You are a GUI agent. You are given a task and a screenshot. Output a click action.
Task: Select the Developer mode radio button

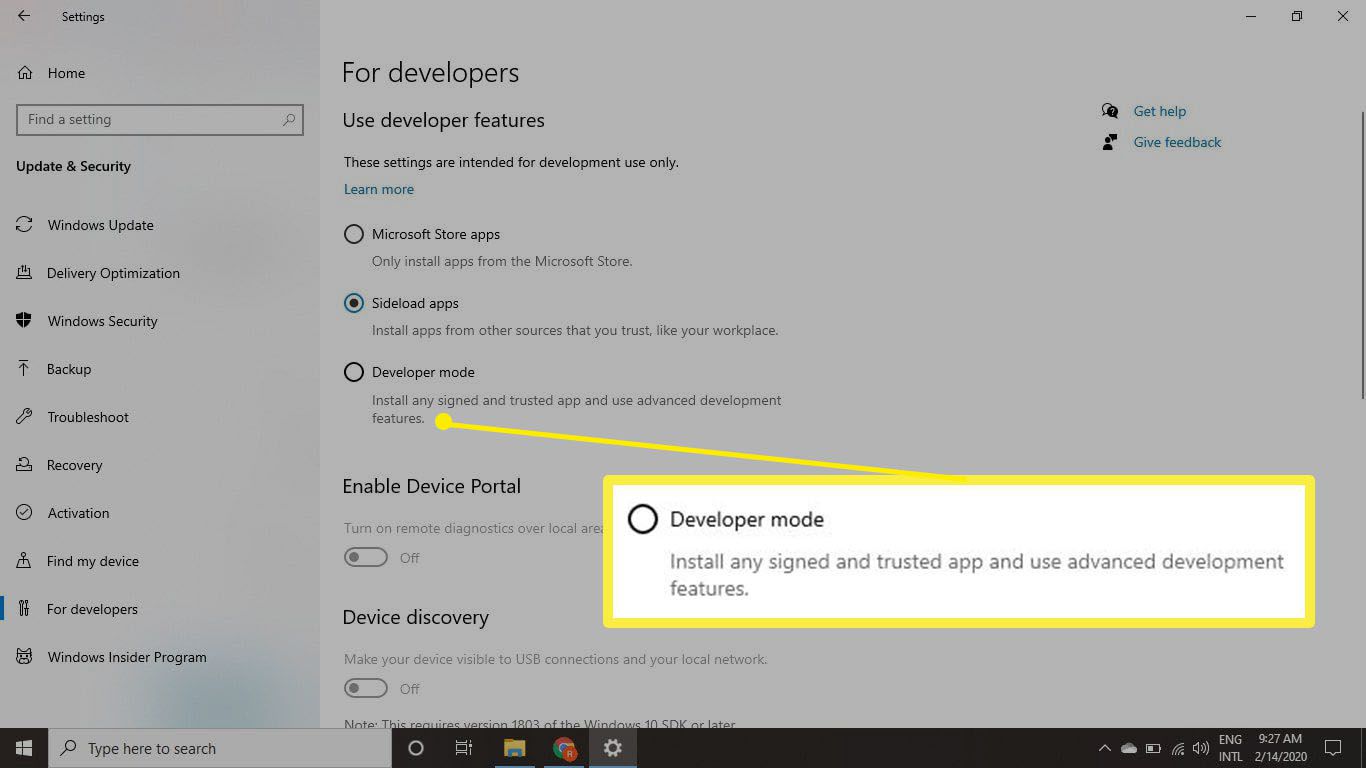354,372
